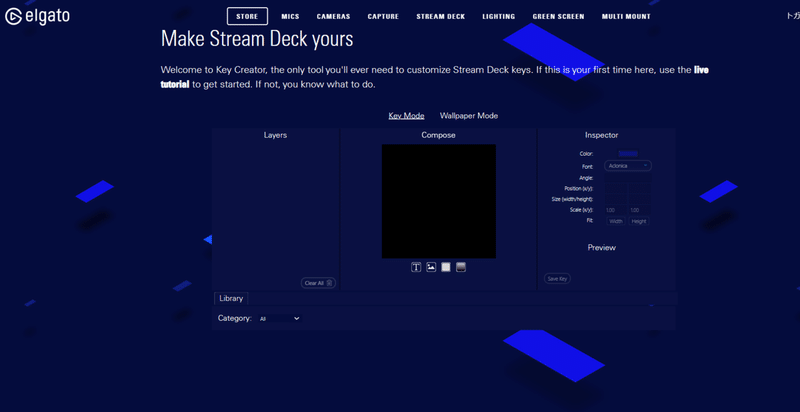The image size is (800, 412).
Task: Focus the Scale y value field
Action: [639, 210]
